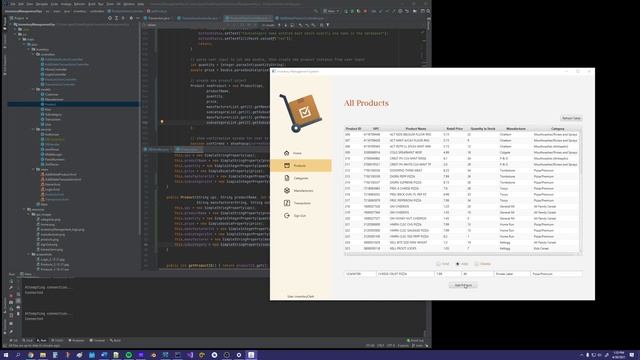
Task: Click the Add Product button
Action: click(463, 285)
